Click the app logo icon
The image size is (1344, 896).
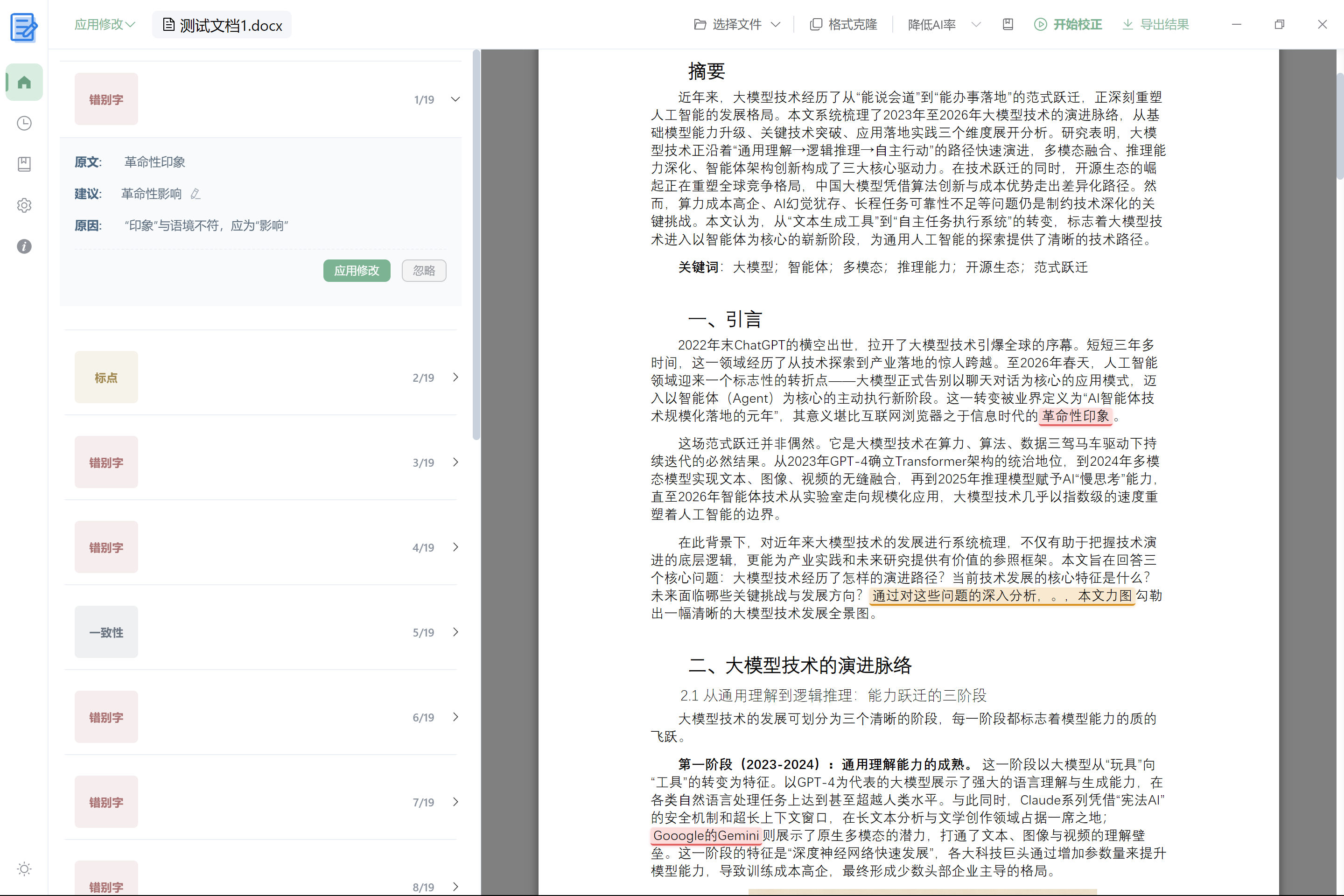[x=24, y=27]
